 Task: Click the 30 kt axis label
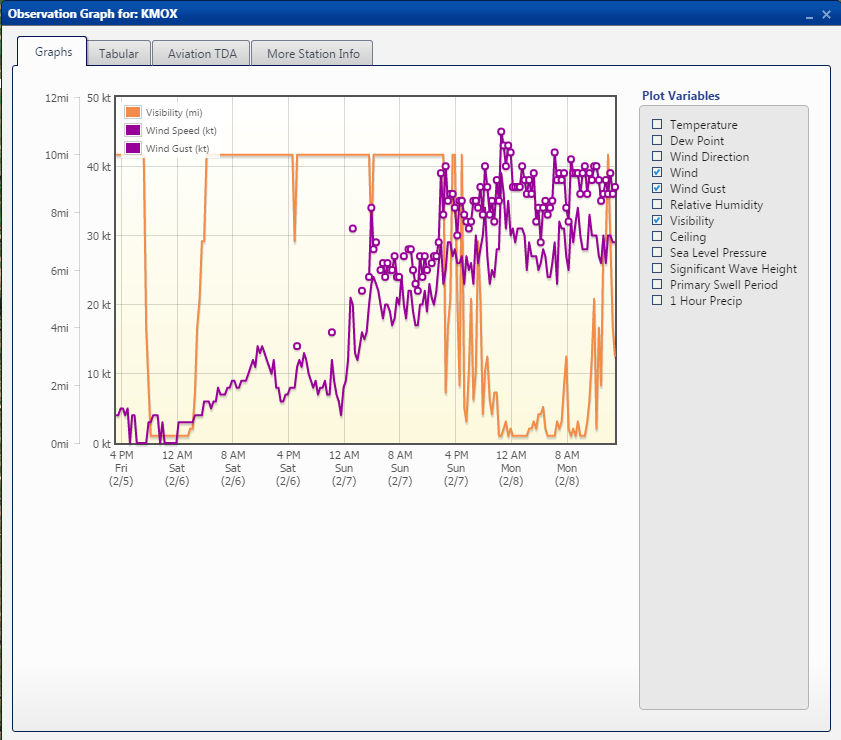[x=99, y=236]
